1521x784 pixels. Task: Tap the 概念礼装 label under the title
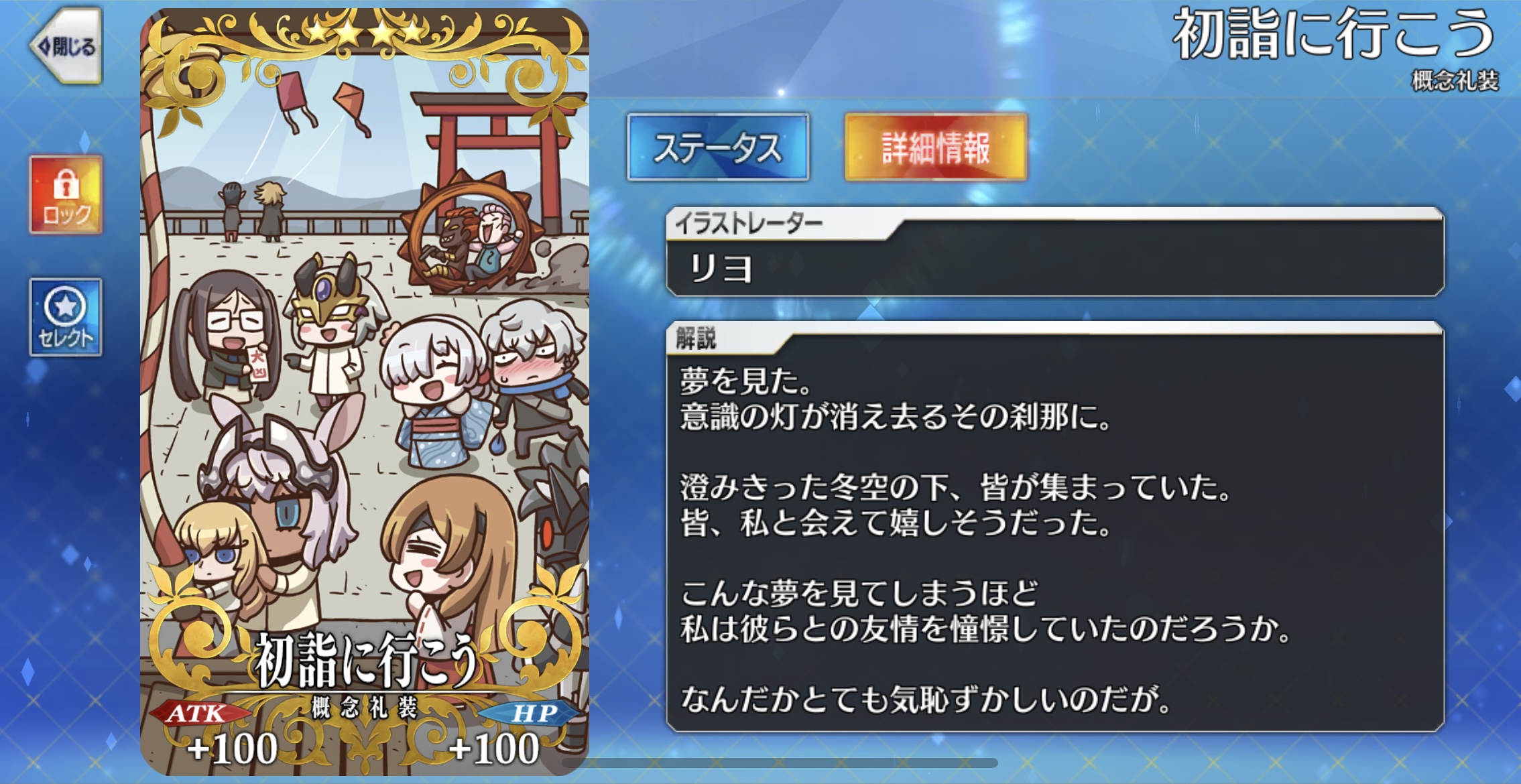tap(1455, 81)
